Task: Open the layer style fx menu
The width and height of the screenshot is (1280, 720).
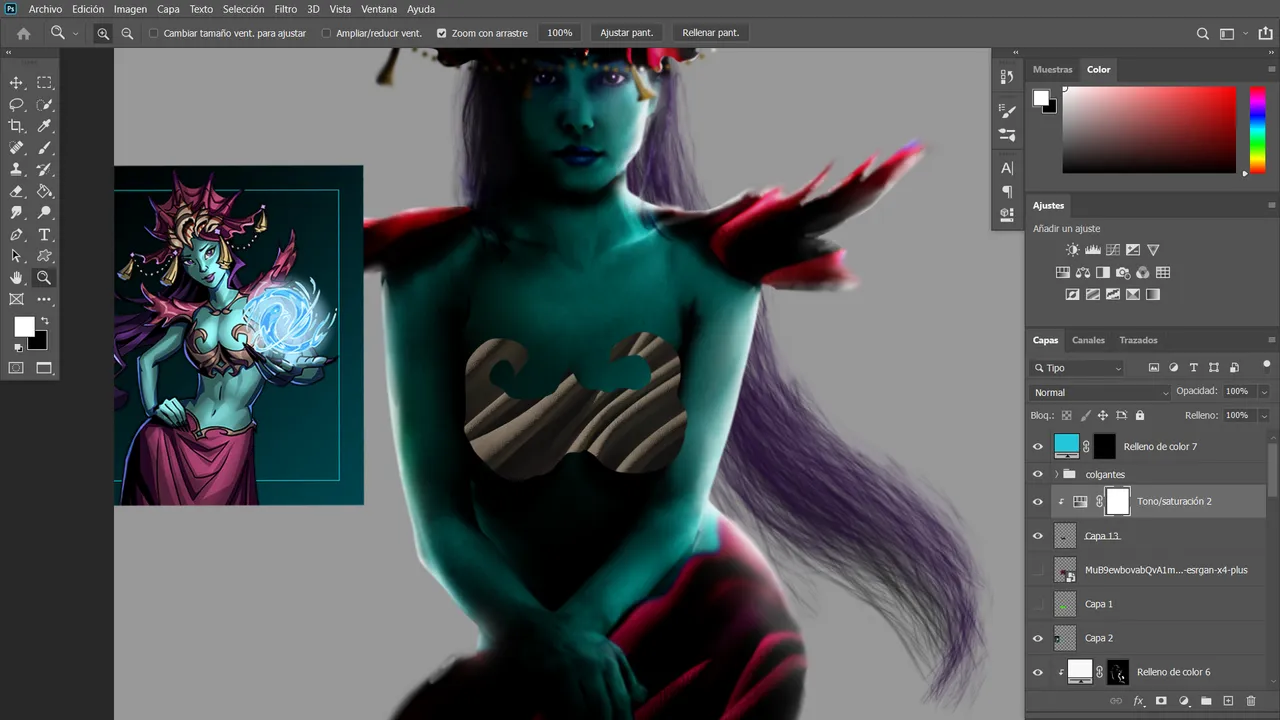Action: 1138,701
